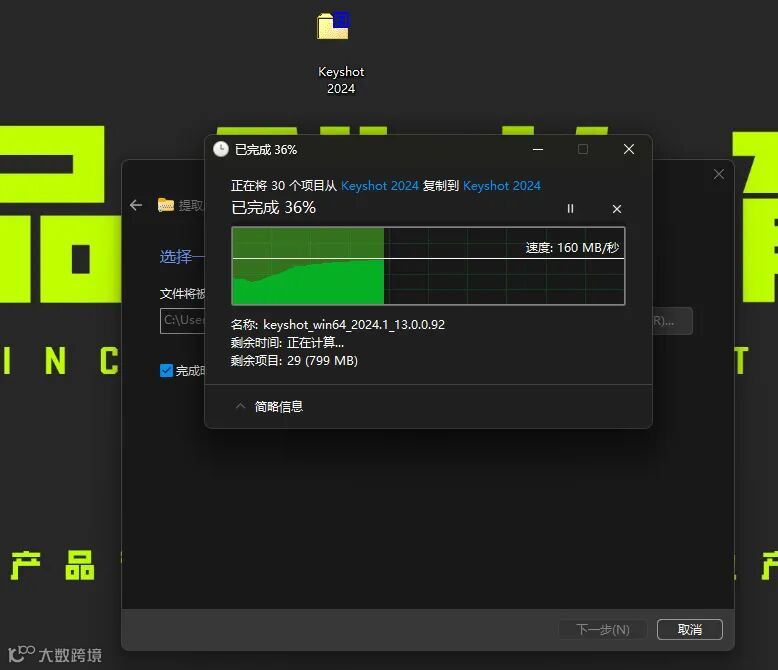Click the 取消 button in extract wizard
The image size is (778, 670).
[x=690, y=629]
